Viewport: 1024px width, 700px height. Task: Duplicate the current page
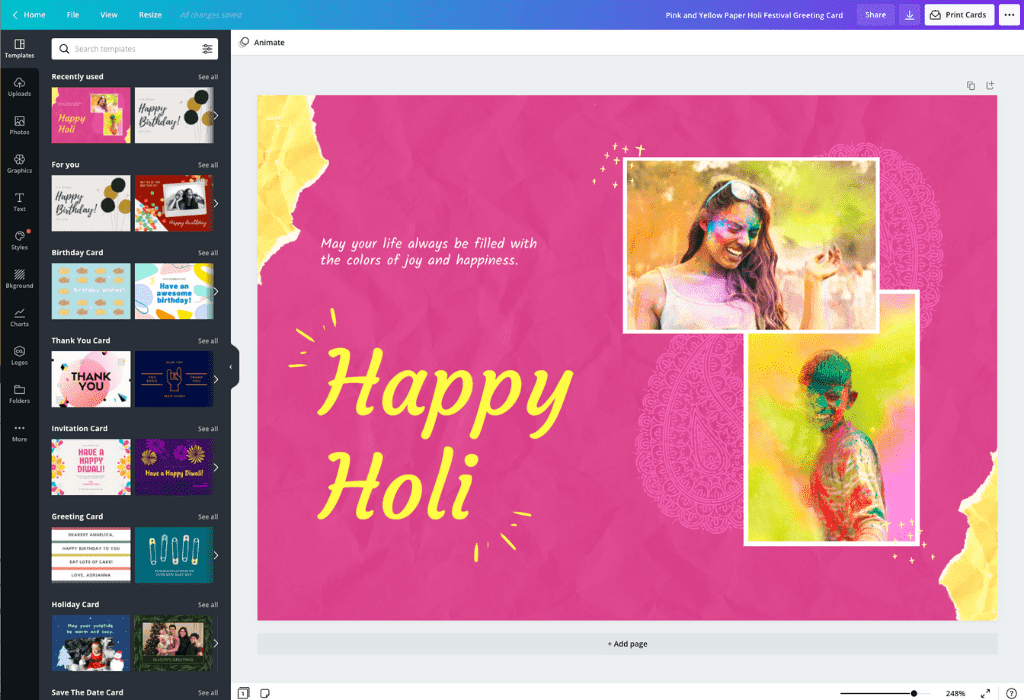point(970,86)
